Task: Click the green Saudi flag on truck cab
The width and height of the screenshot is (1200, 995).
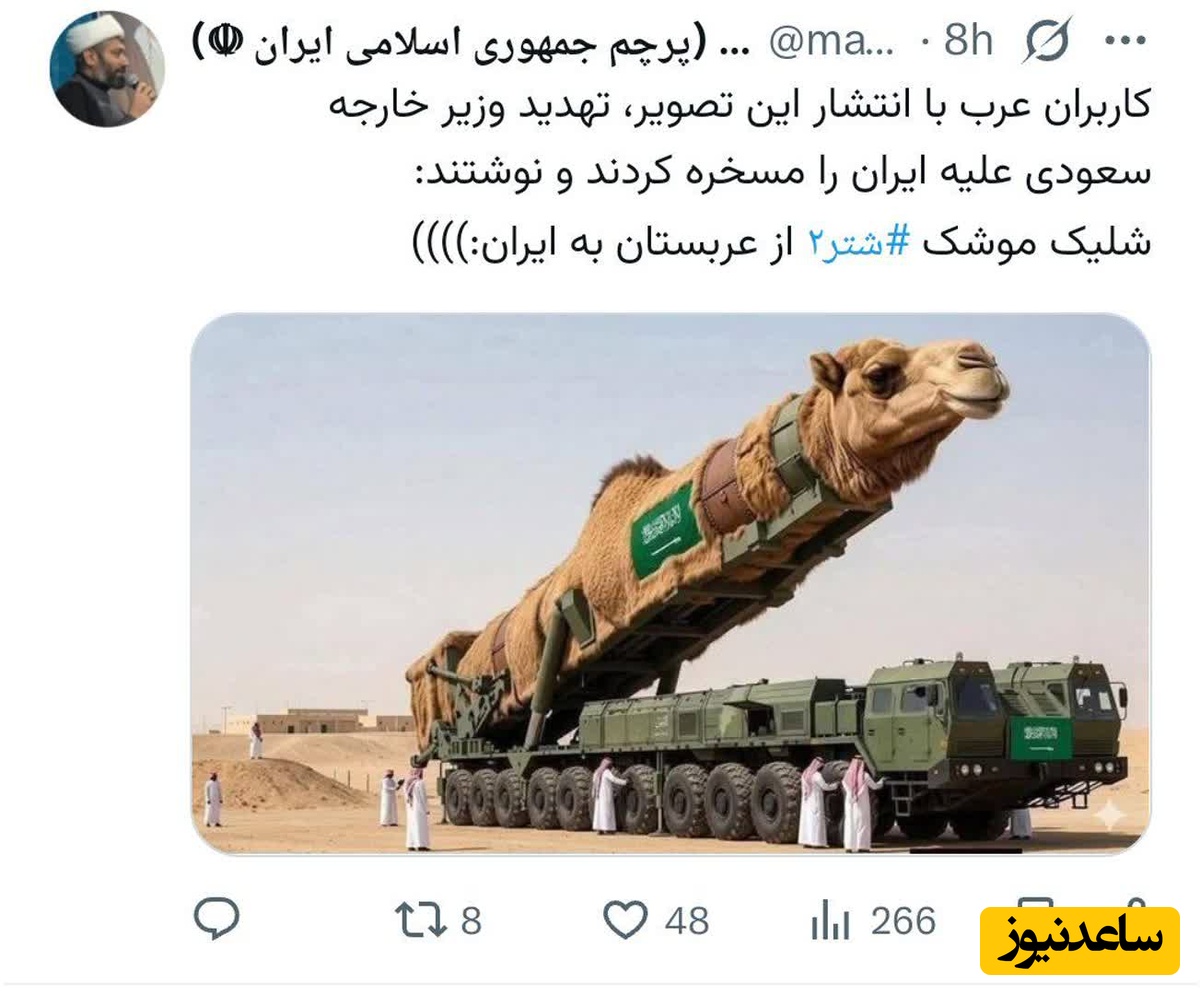Action: pyautogui.click(x=1040, y=736)
